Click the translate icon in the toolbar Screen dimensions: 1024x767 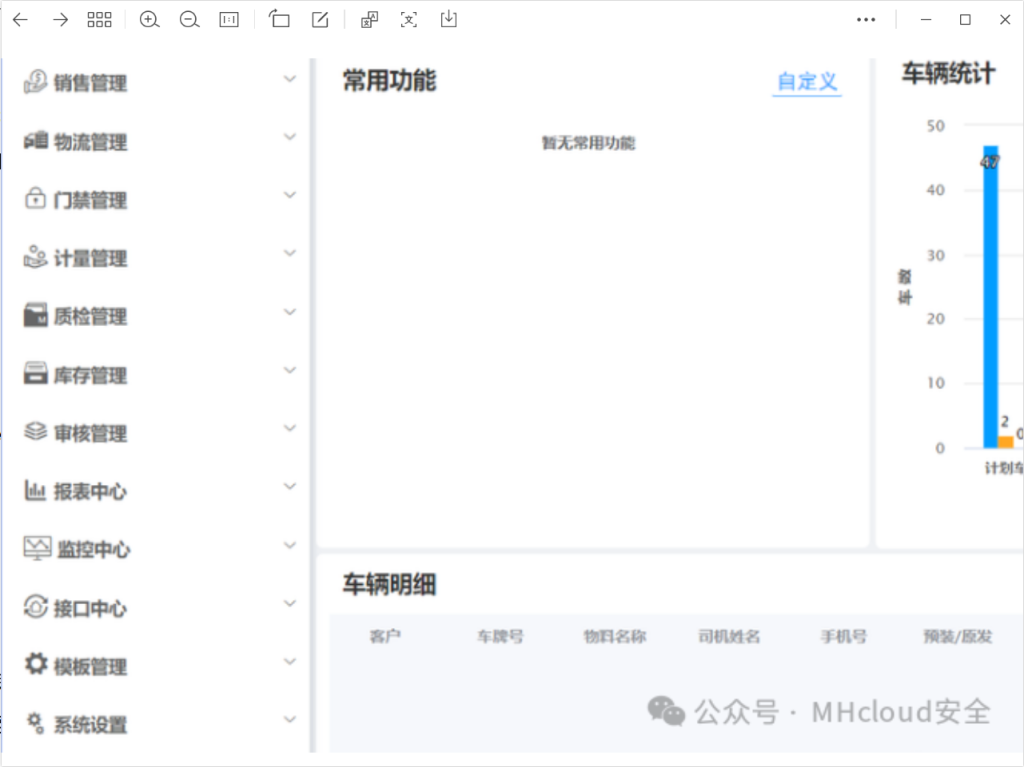pyautogui.click(x=369, y=19)
